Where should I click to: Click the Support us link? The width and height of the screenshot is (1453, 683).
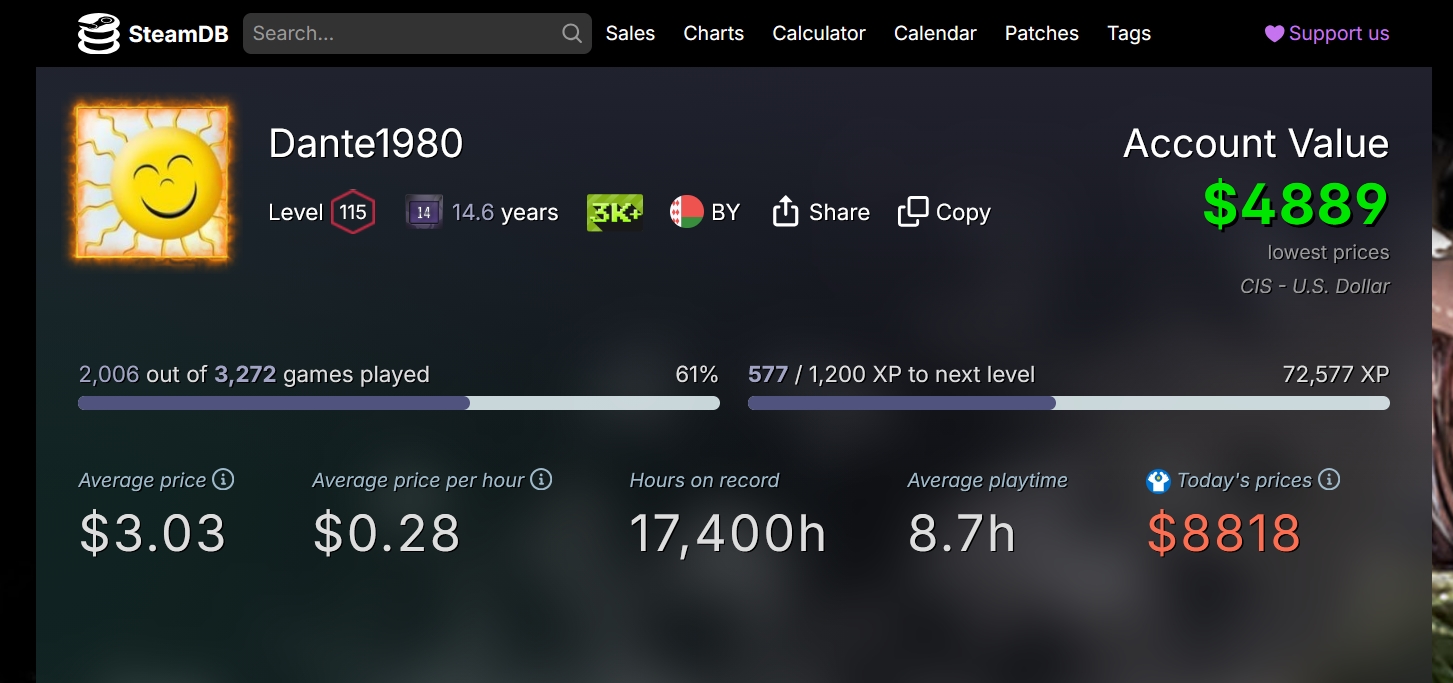coord(1327,34)
